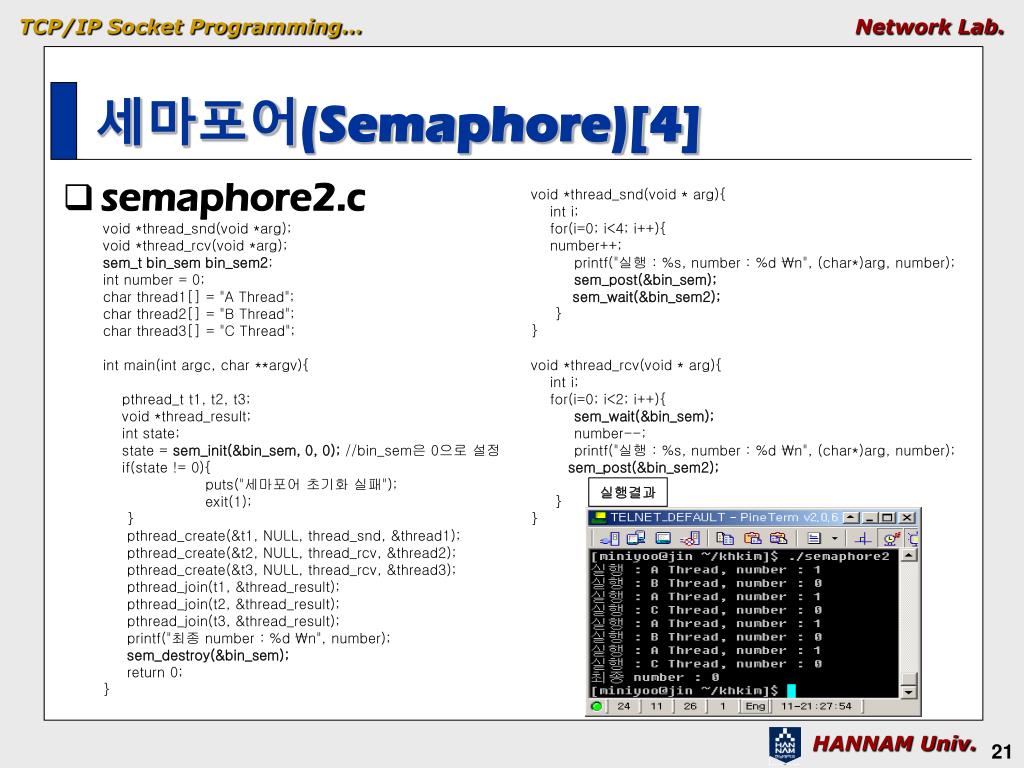
Task: Click the Disconnect icon with red cross
Action: 690,539
